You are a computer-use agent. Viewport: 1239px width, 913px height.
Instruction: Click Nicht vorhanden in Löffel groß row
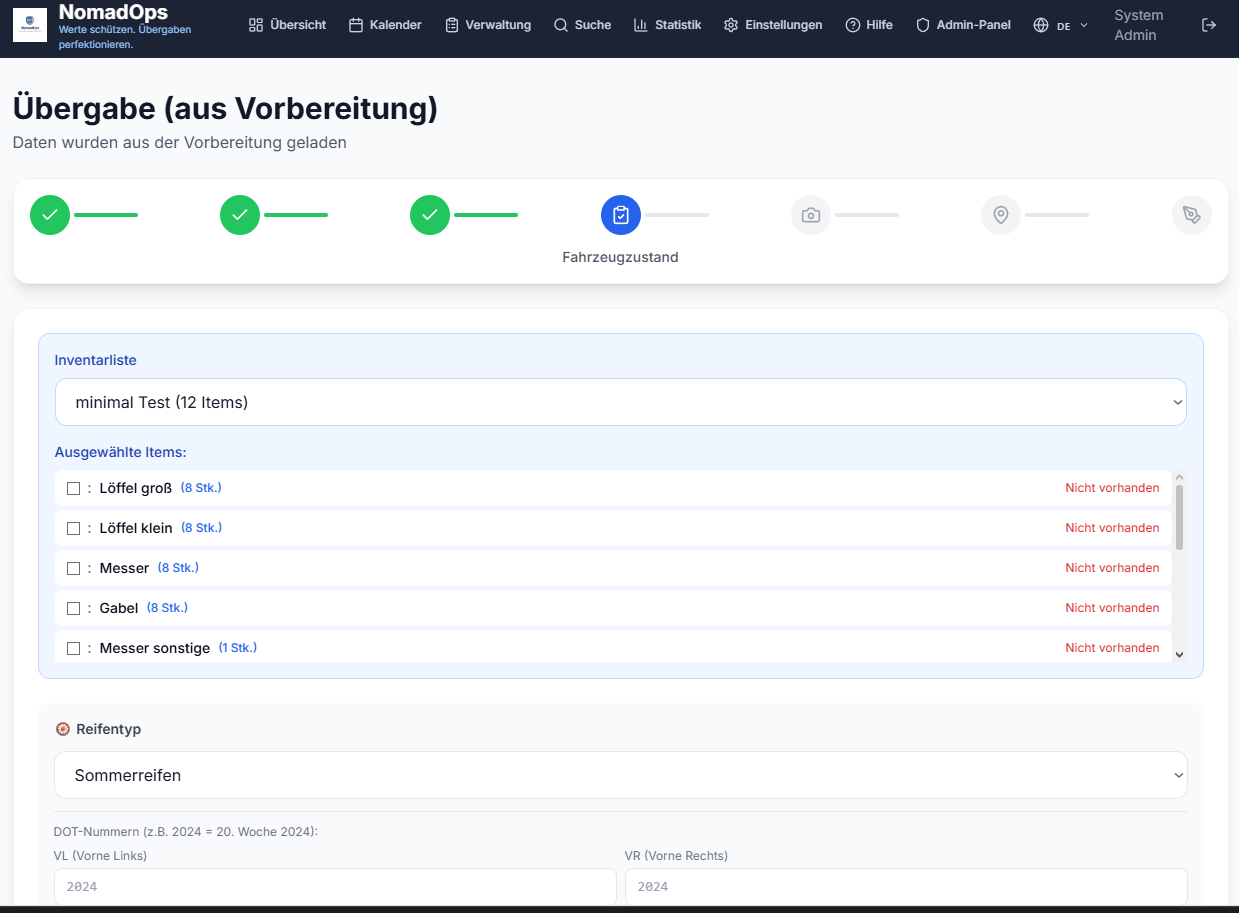click(1112, 488)
